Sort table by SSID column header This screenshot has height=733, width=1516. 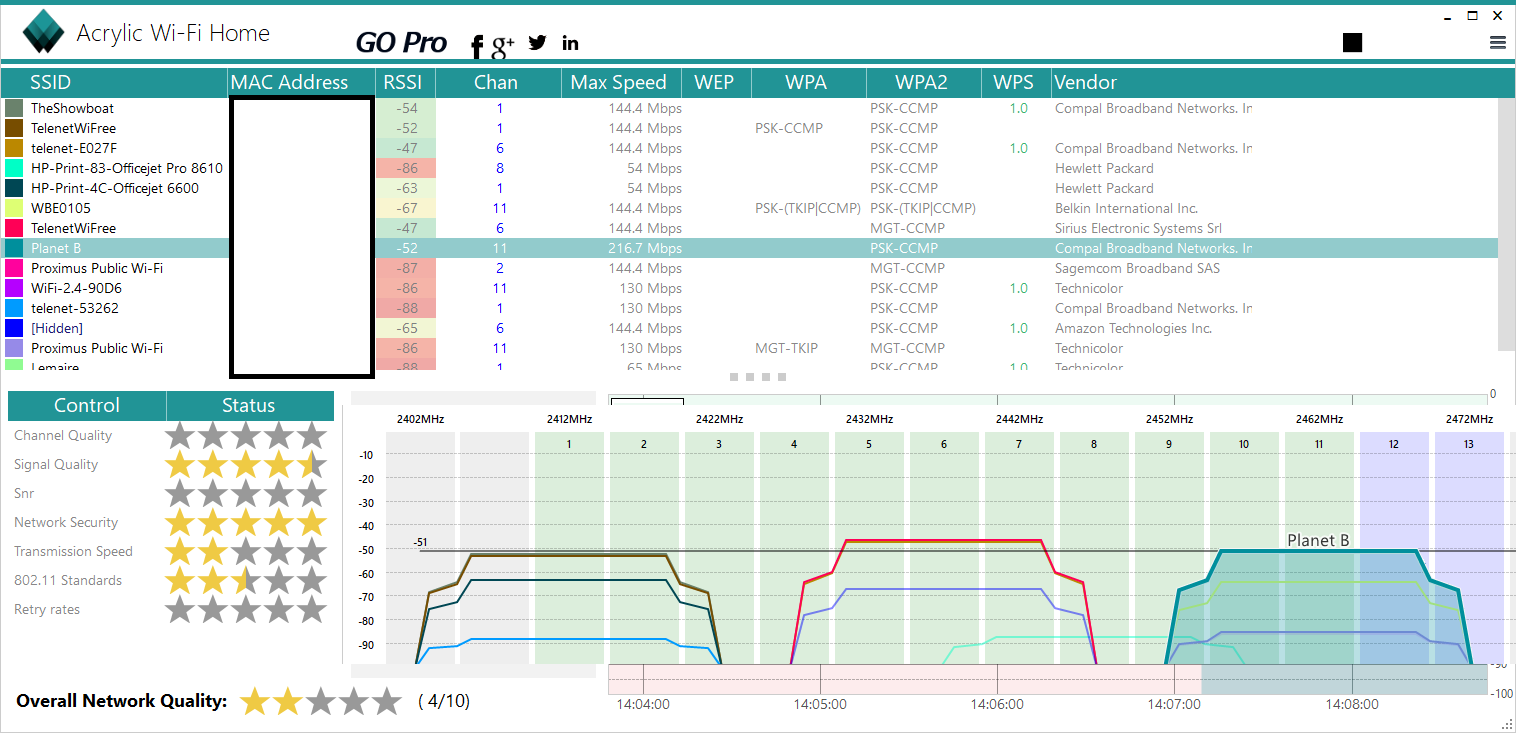pyautogui.click(x=114, y=82)
